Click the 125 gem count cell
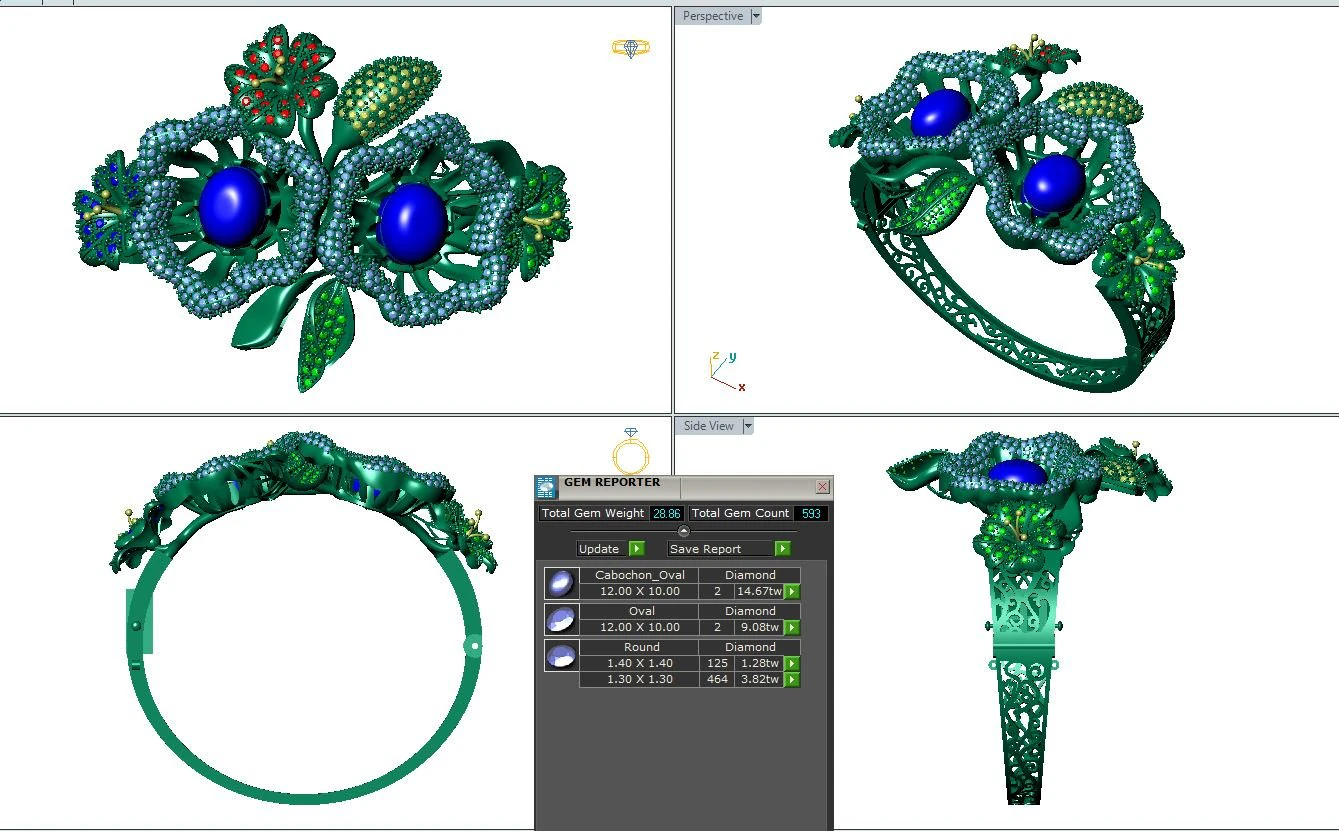1339x831 pixels. coord(717,663)
